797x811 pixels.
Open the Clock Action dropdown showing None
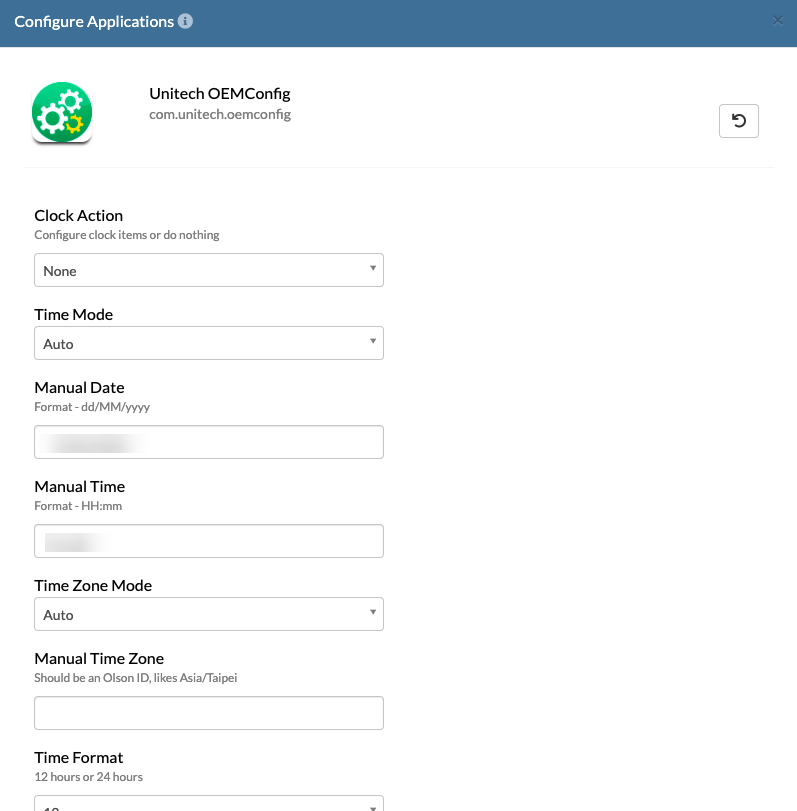pos(209,270)
